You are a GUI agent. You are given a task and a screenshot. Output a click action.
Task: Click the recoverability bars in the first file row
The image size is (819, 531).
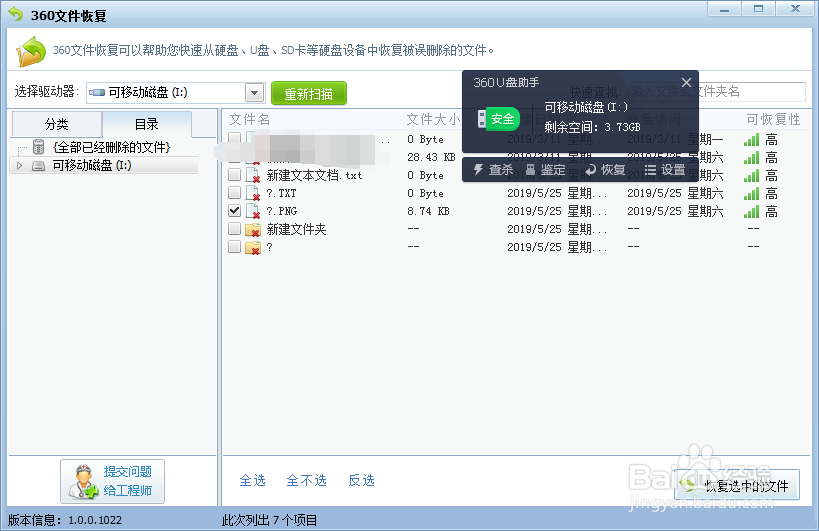pyautogui.click(x=751, y=139)
